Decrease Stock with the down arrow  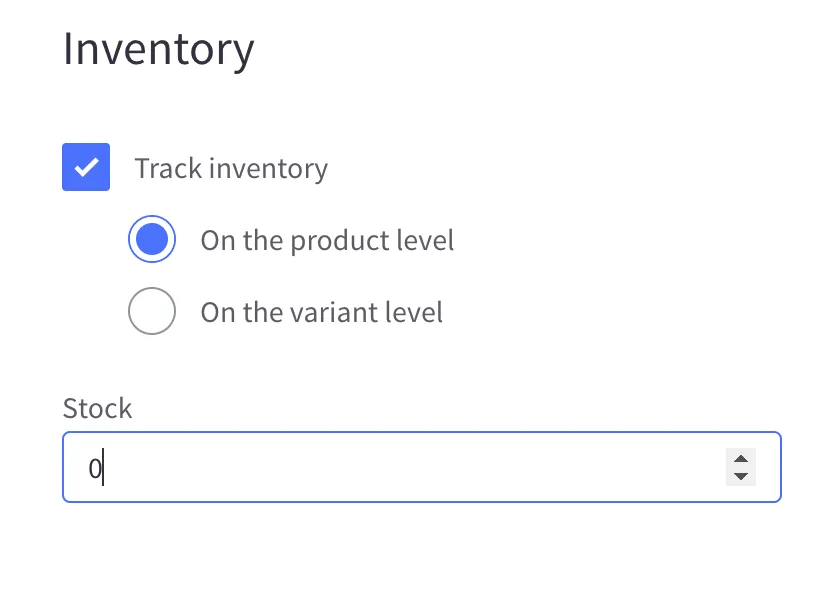[740, 476]
